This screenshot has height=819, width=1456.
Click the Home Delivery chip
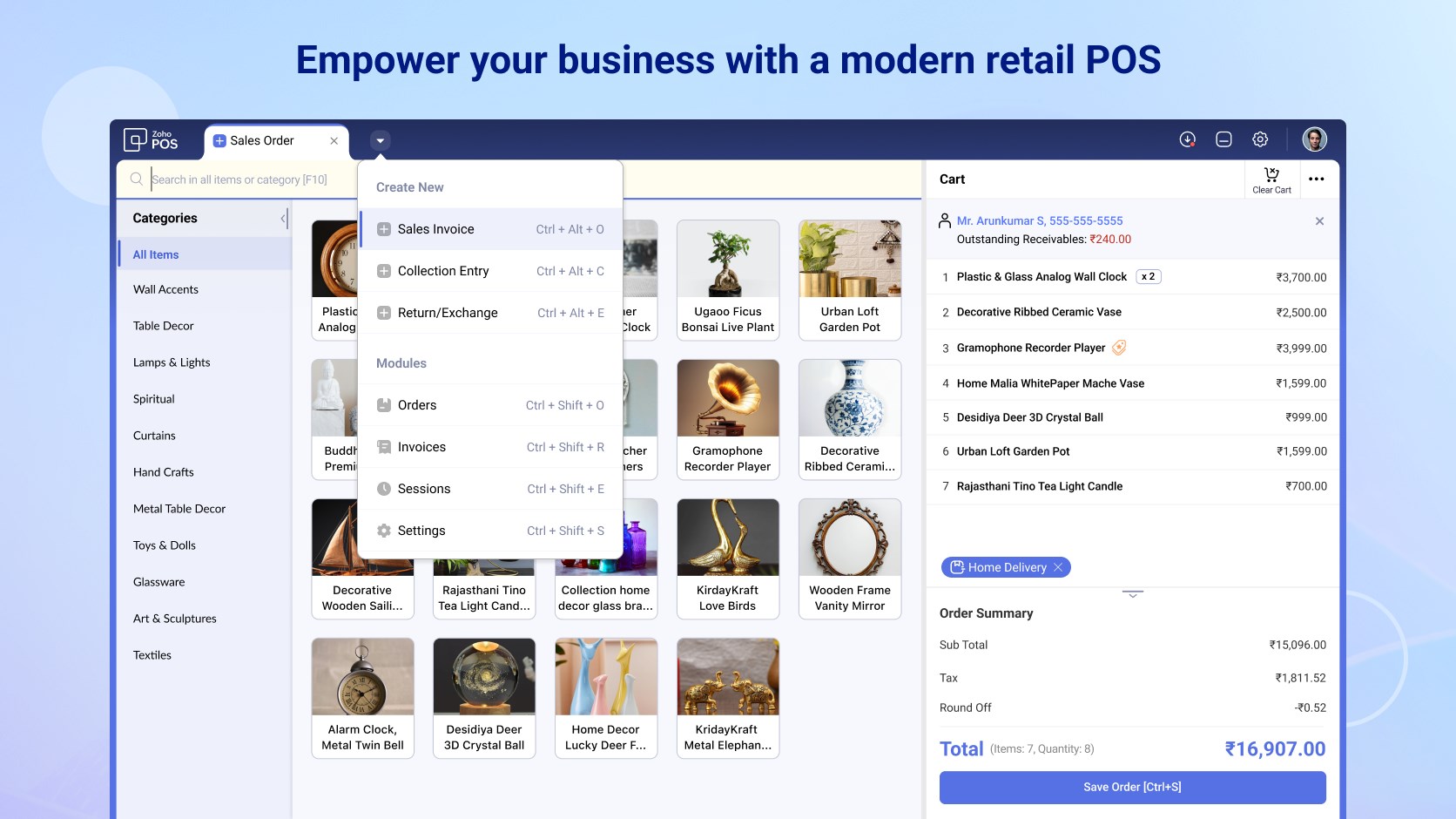pos(1006,567)
